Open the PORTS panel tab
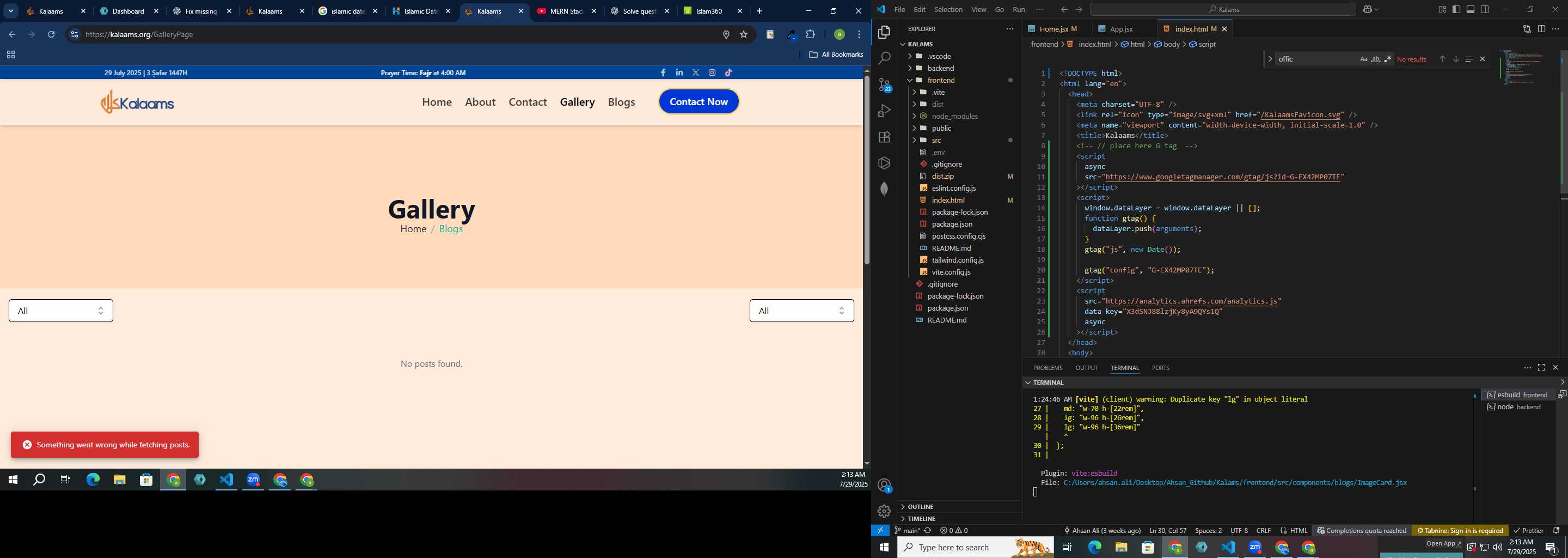1568x558 pixels. 1160,368
